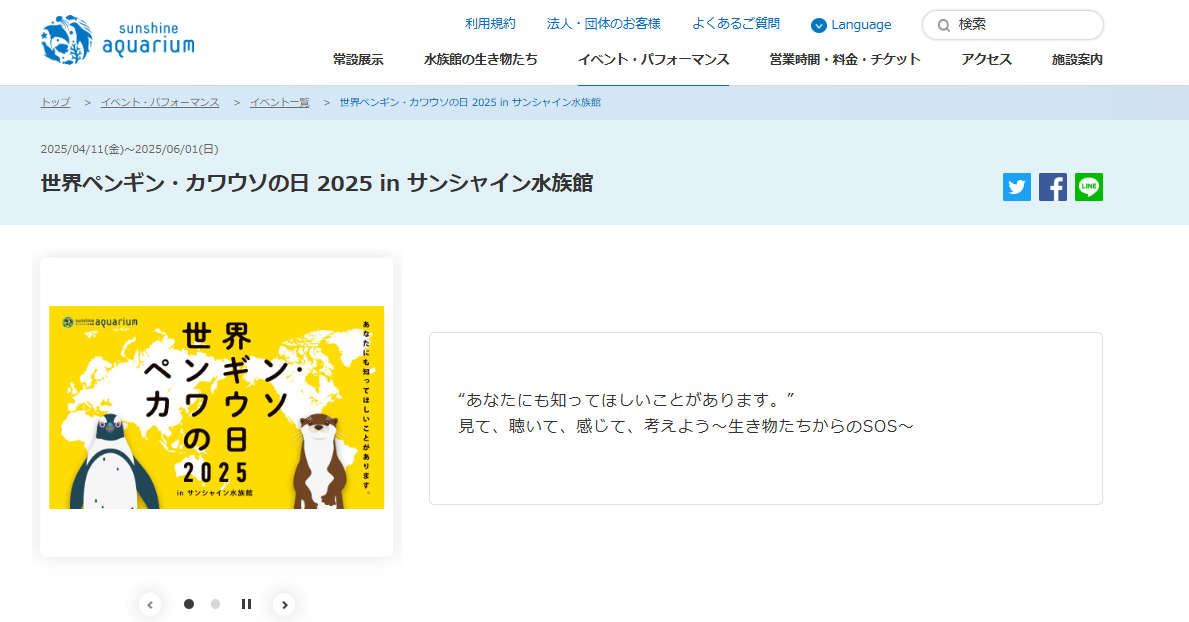Pause the image slideshow
This screenshot has height=622, width=1189.
click(246, 604)
